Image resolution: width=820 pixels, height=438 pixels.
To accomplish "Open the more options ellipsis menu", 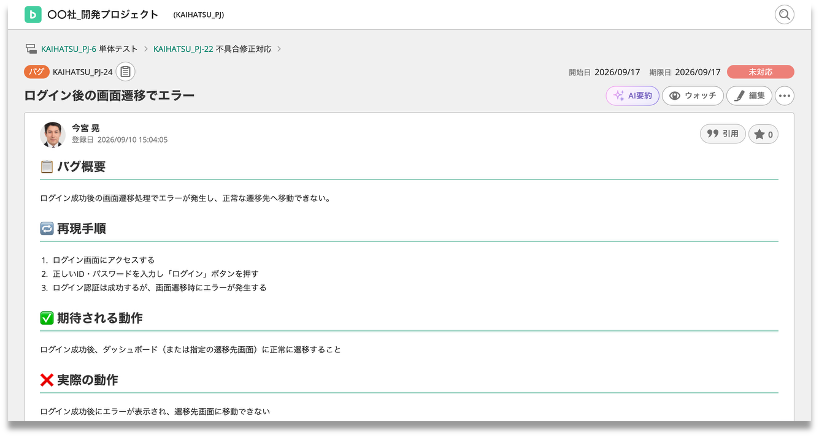I will pos(784,96).
